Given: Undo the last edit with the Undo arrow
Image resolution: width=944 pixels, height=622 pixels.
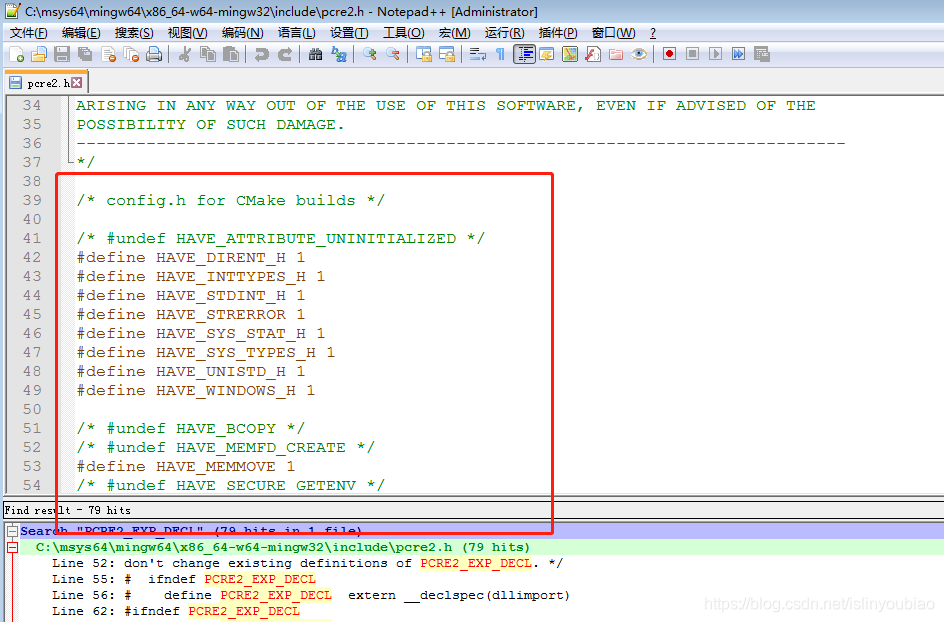Looking at the screenshot, I should [261, 54].
